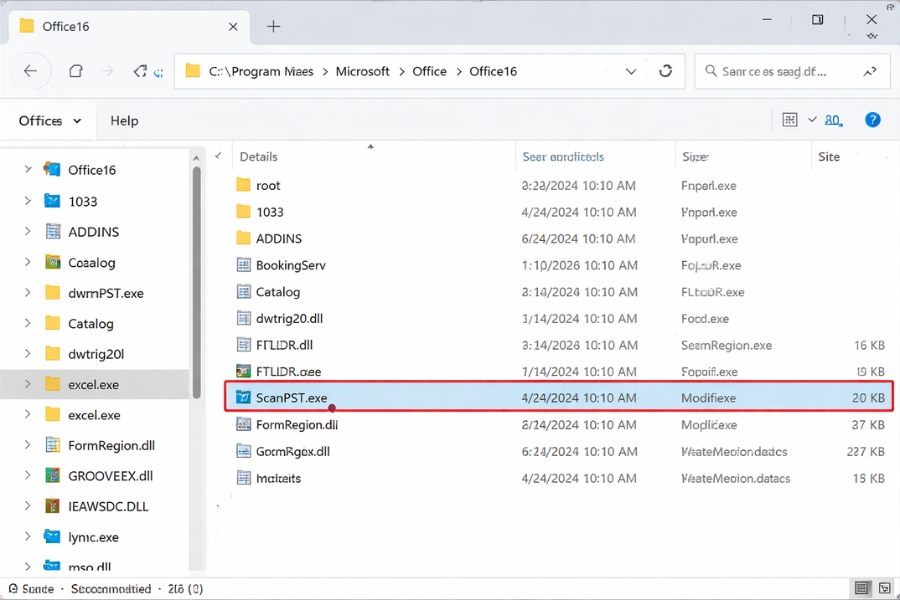This screenshot has height=600, width=900.
Task: Go back using the back arrow
Action: pyautogui.click(x=30, y=71)
